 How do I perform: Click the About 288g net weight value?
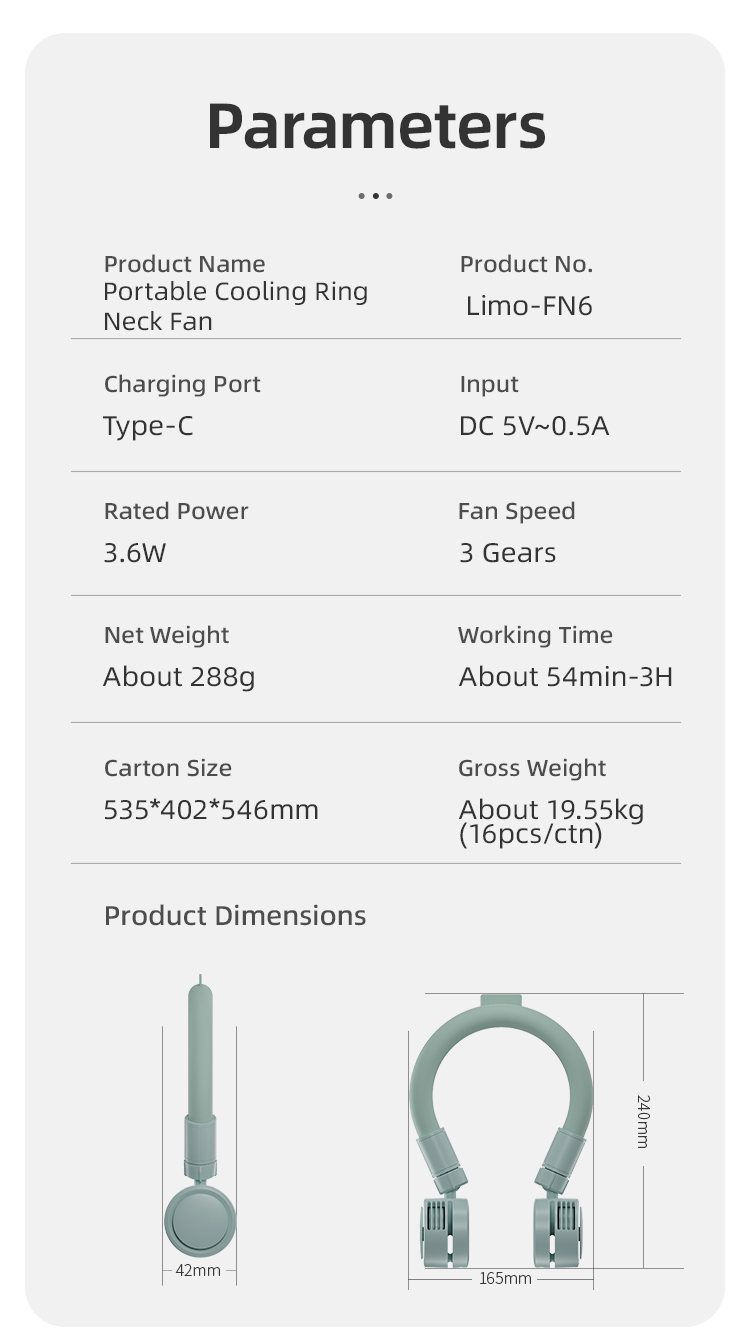coord(179,677)
